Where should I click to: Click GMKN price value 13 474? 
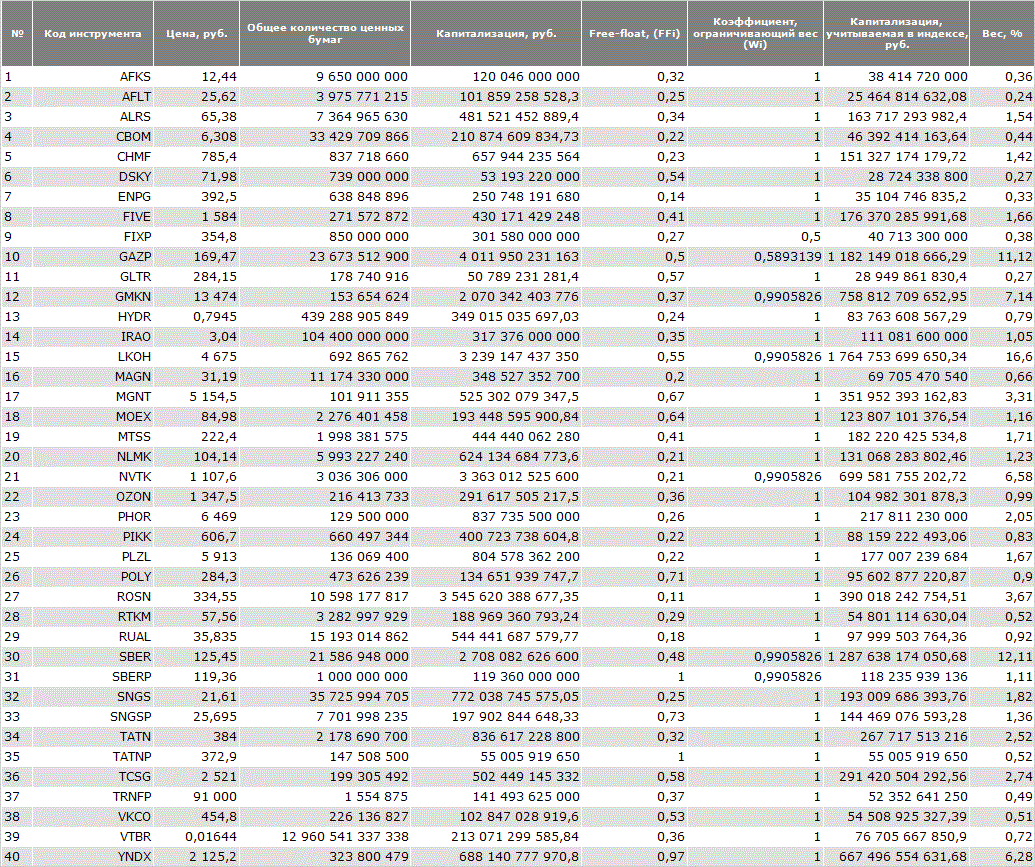tap(215, 296)
